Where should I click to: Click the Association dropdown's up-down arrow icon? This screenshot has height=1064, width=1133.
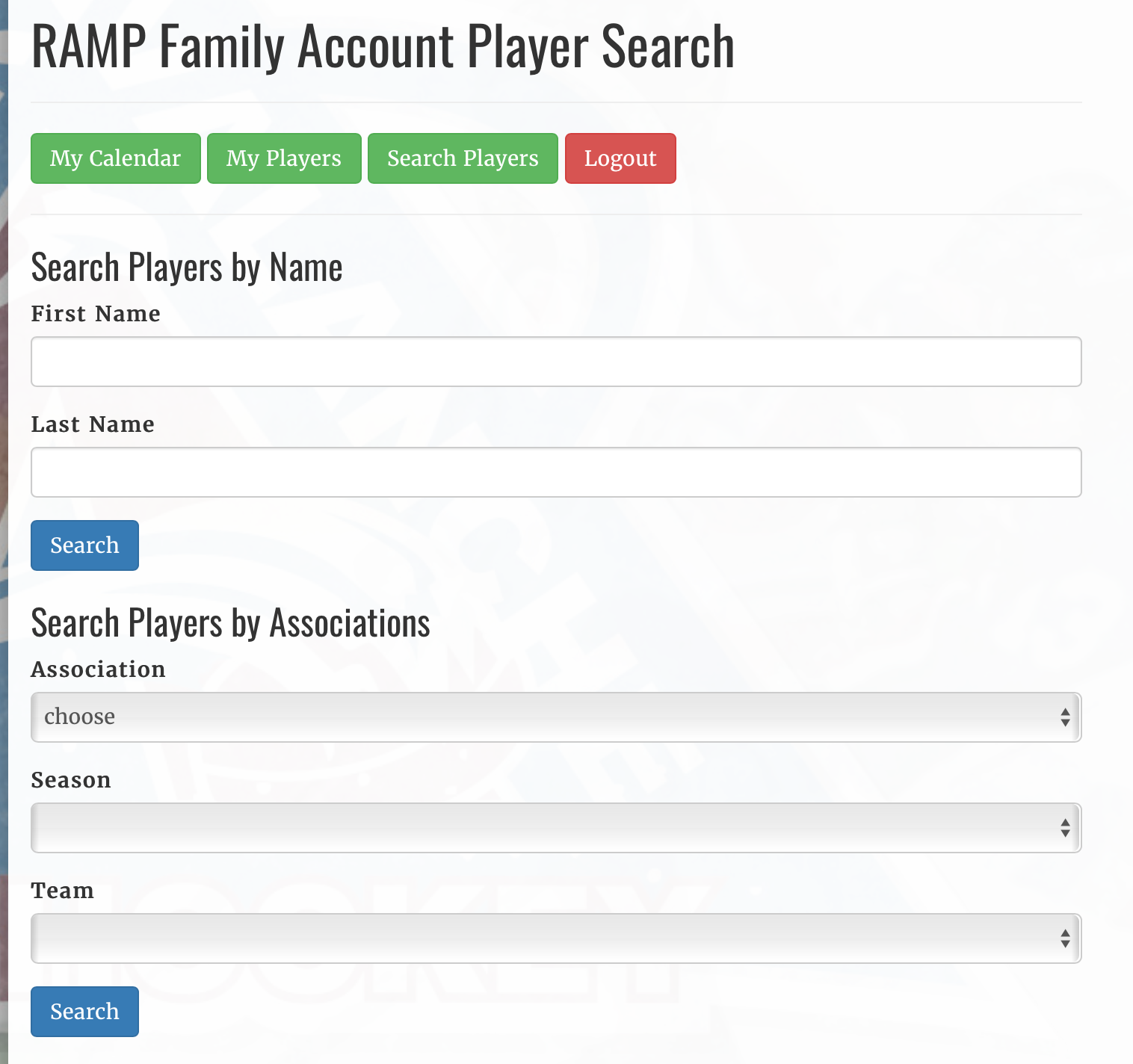[1065, 717]
